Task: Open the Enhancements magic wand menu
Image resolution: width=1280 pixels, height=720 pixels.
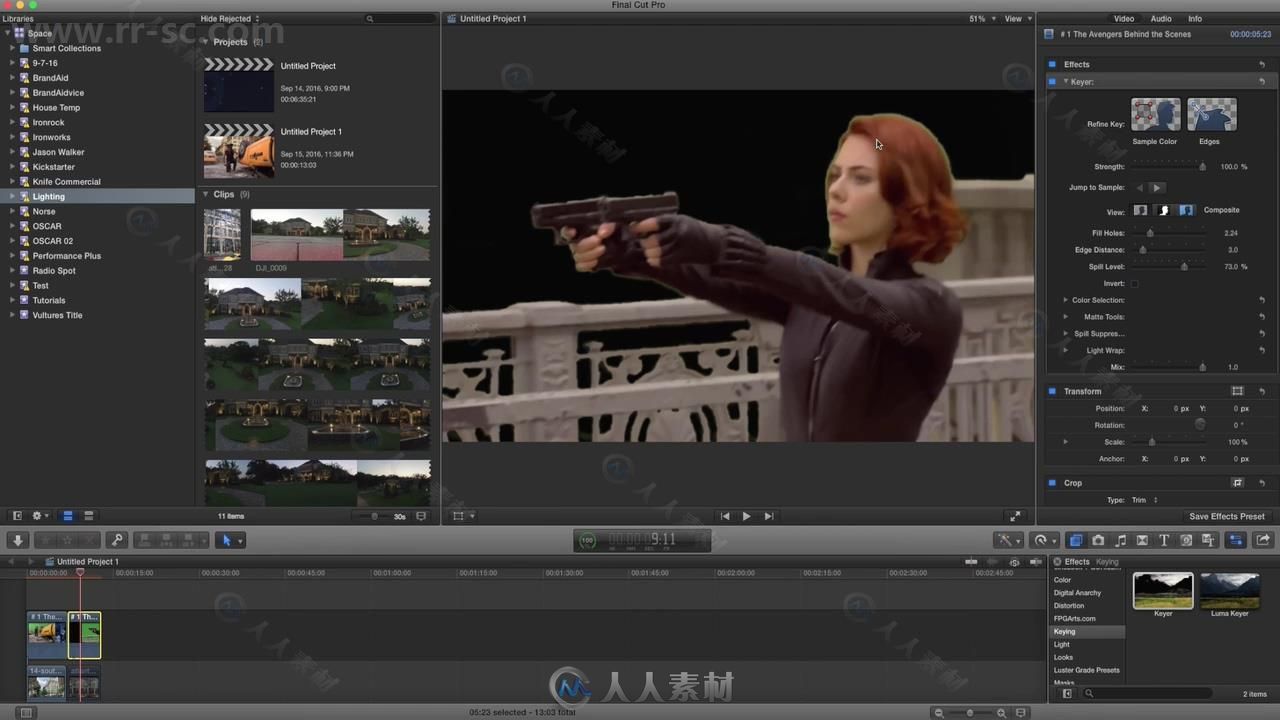Action: (1008, 540)
